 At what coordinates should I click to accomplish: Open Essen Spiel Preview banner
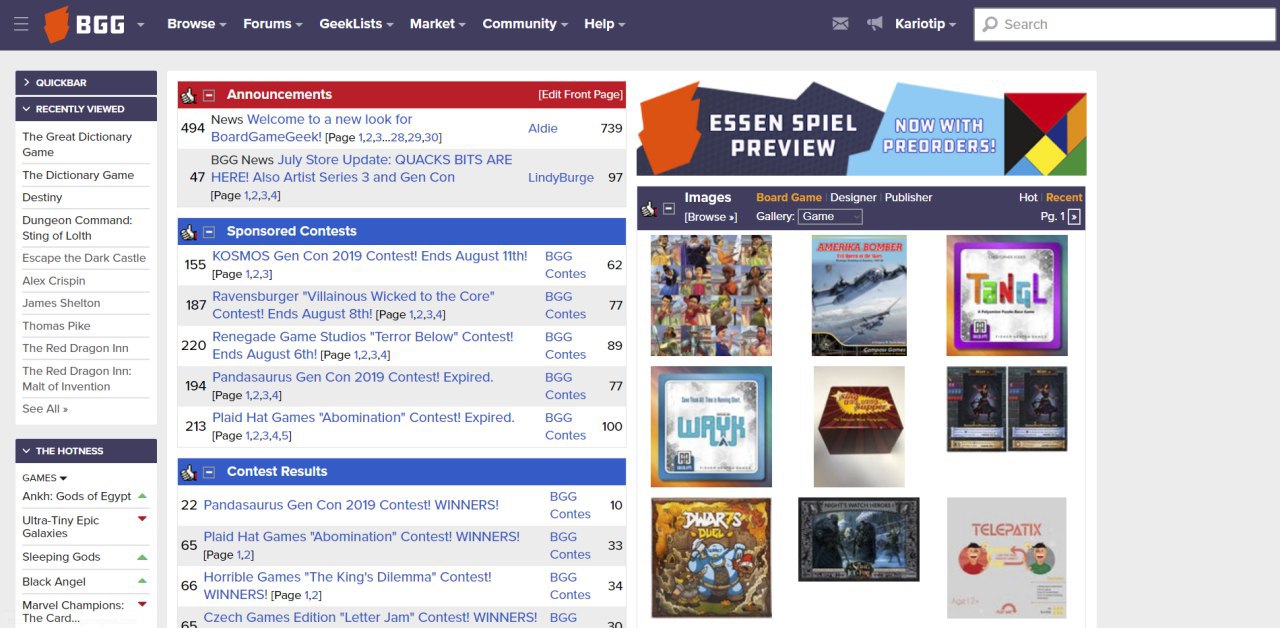click(x=861, y=129)
